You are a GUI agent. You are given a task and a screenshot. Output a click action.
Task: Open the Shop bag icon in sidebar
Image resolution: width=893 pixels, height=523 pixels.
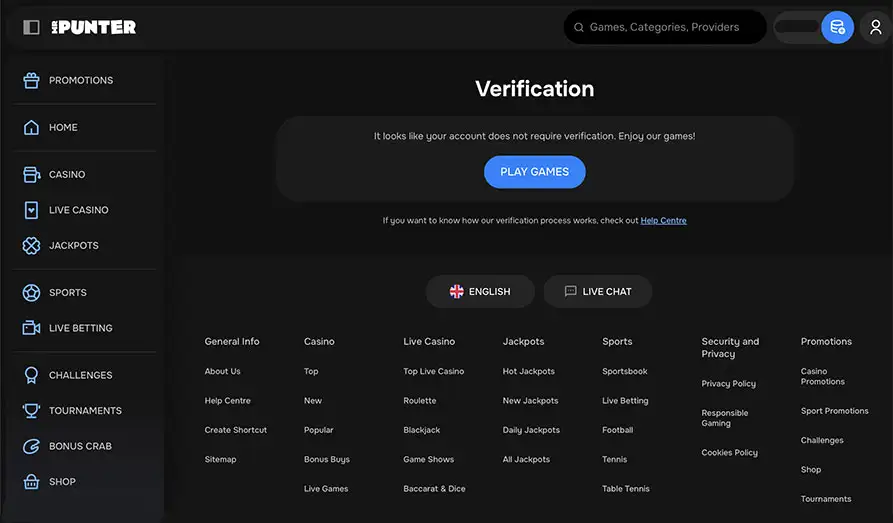31,481
